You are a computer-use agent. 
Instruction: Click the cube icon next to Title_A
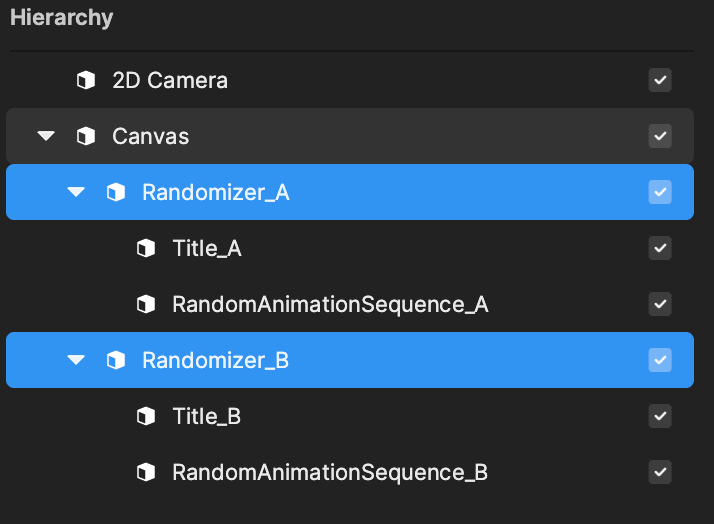(x=146, y=248)
